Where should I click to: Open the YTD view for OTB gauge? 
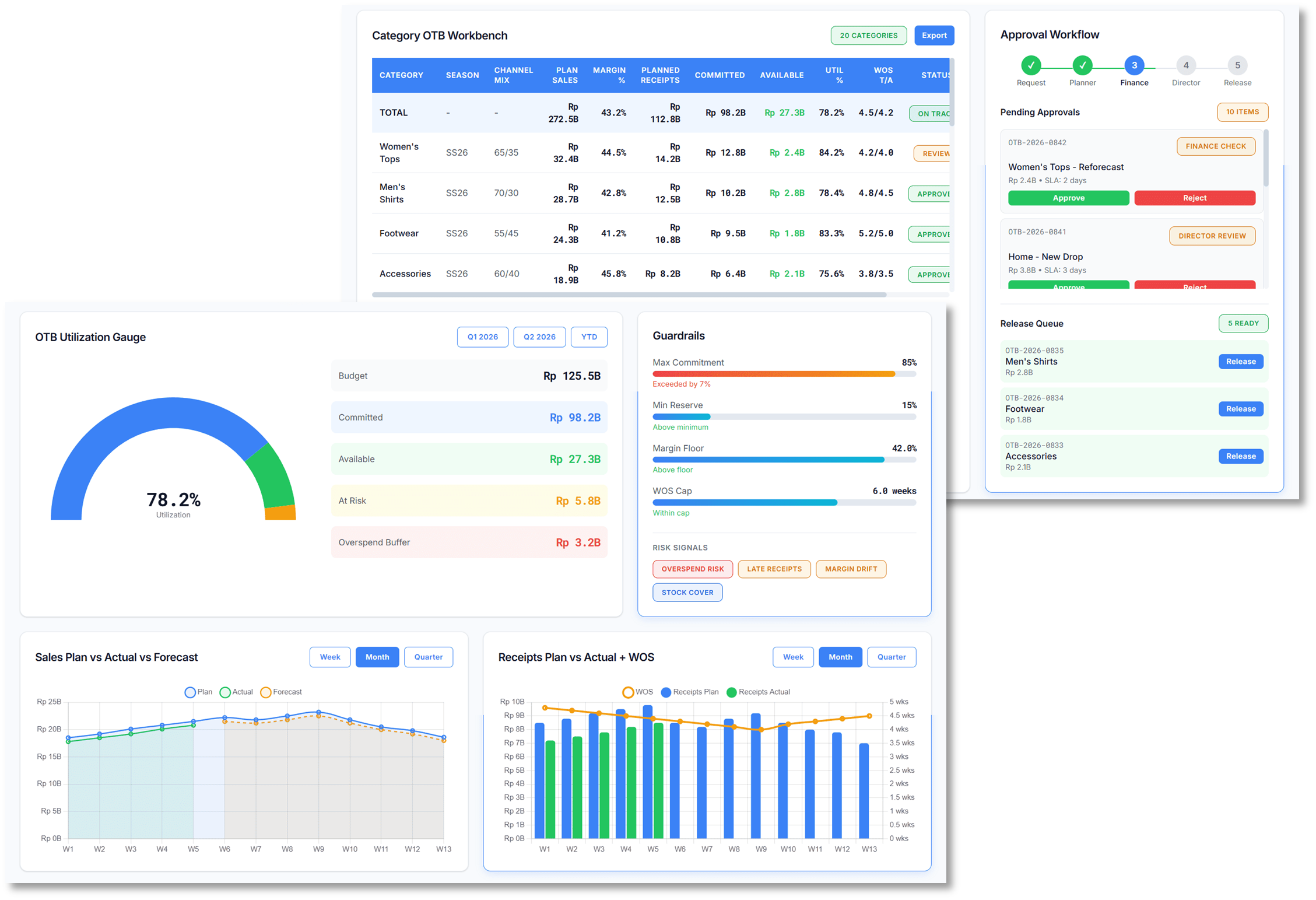589,337
